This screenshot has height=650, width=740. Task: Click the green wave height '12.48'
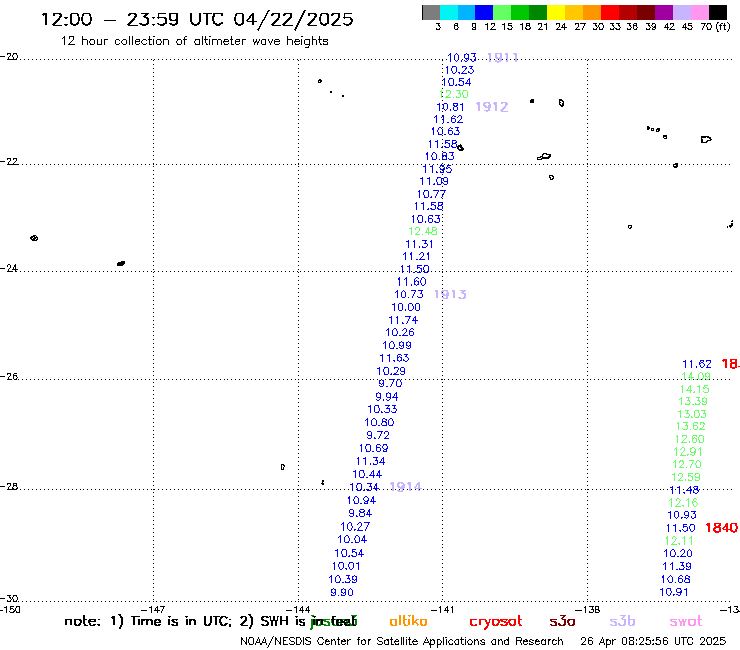423,231
